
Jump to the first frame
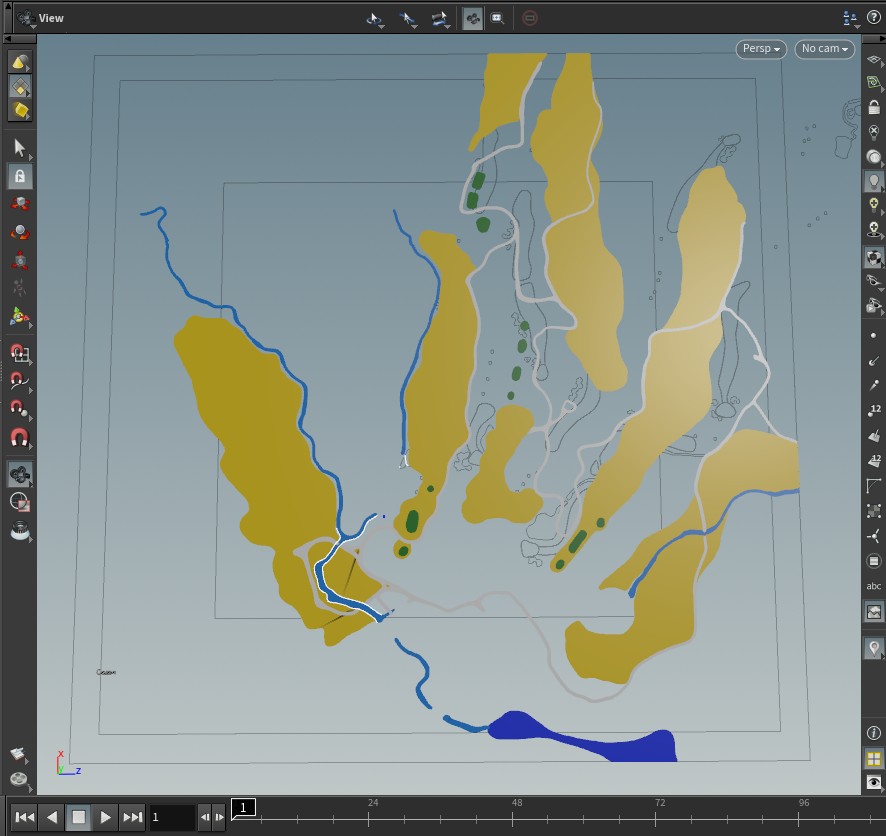pos(24,817)
